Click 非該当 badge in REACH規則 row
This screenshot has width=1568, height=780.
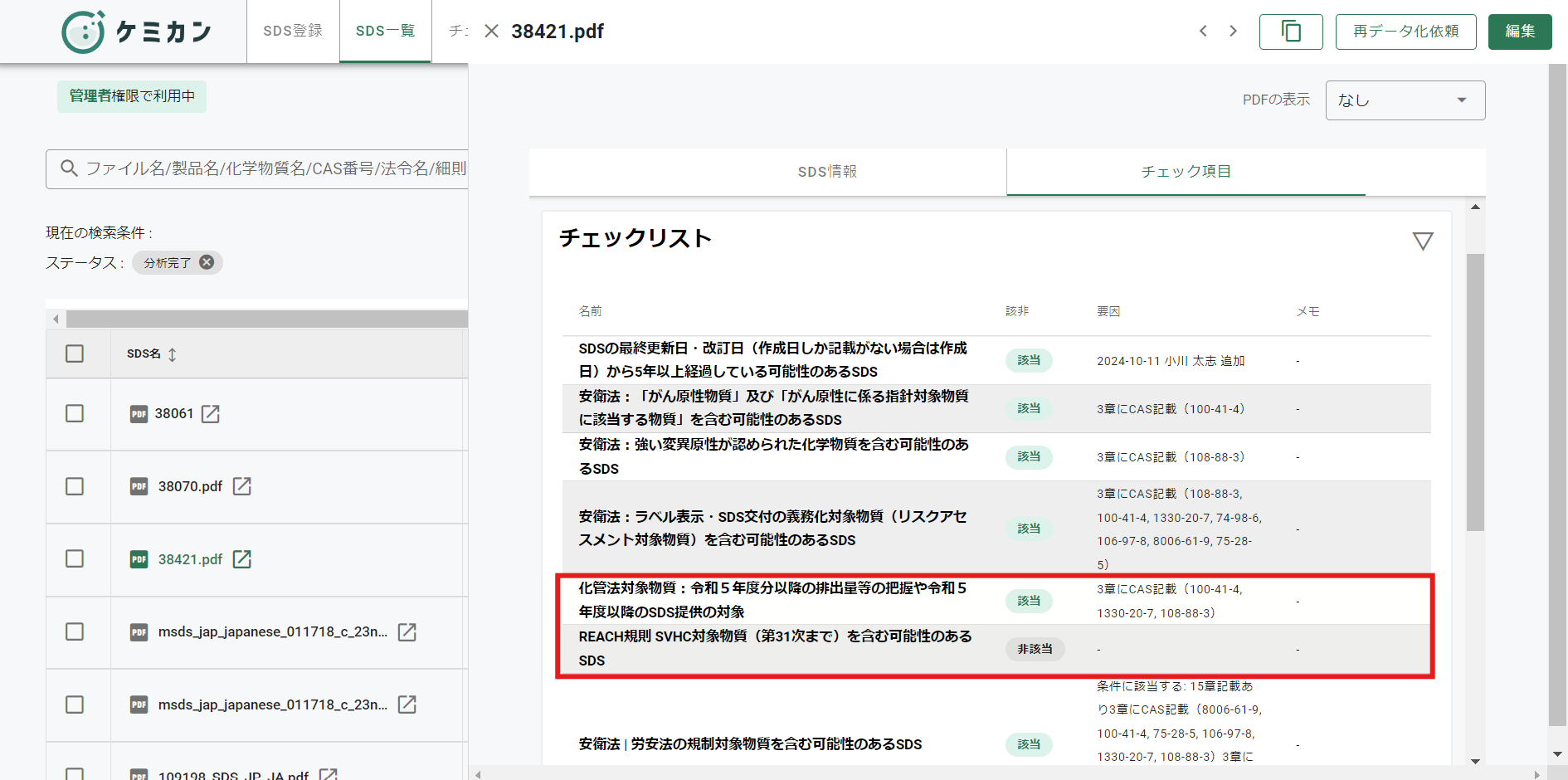[1035, 649]
